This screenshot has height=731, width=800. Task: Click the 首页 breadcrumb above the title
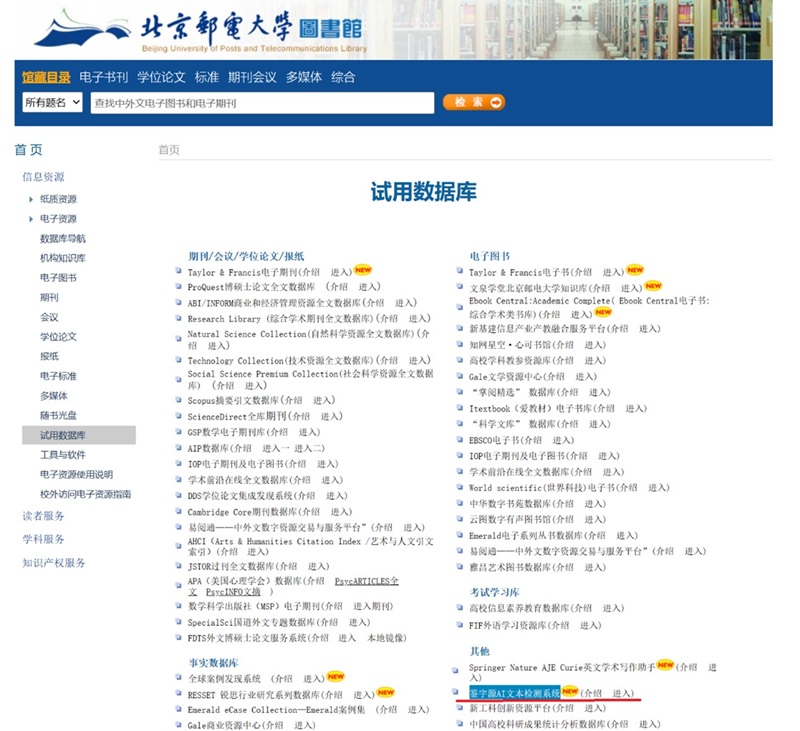(169, 149)
